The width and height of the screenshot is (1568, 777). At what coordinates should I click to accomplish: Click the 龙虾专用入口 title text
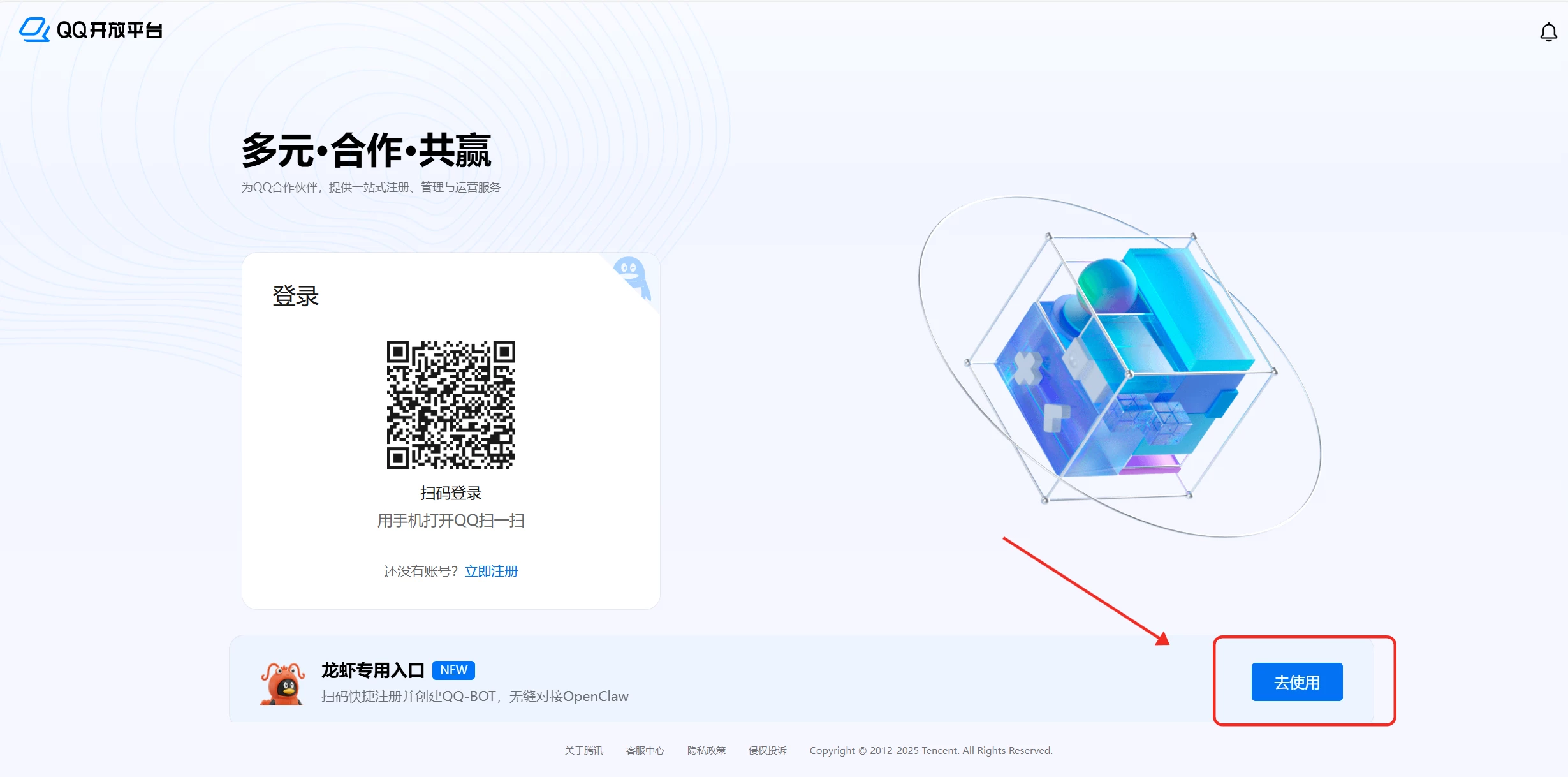tap(372, 670)
